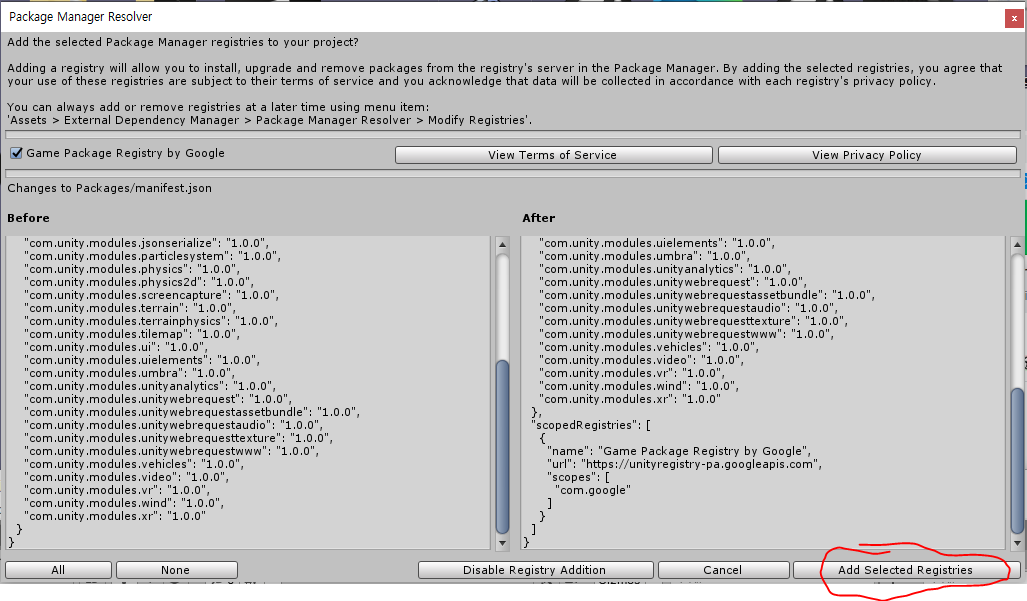Click the Before pane scrollbar thumb
The image size is (1027, 601).
502,446
